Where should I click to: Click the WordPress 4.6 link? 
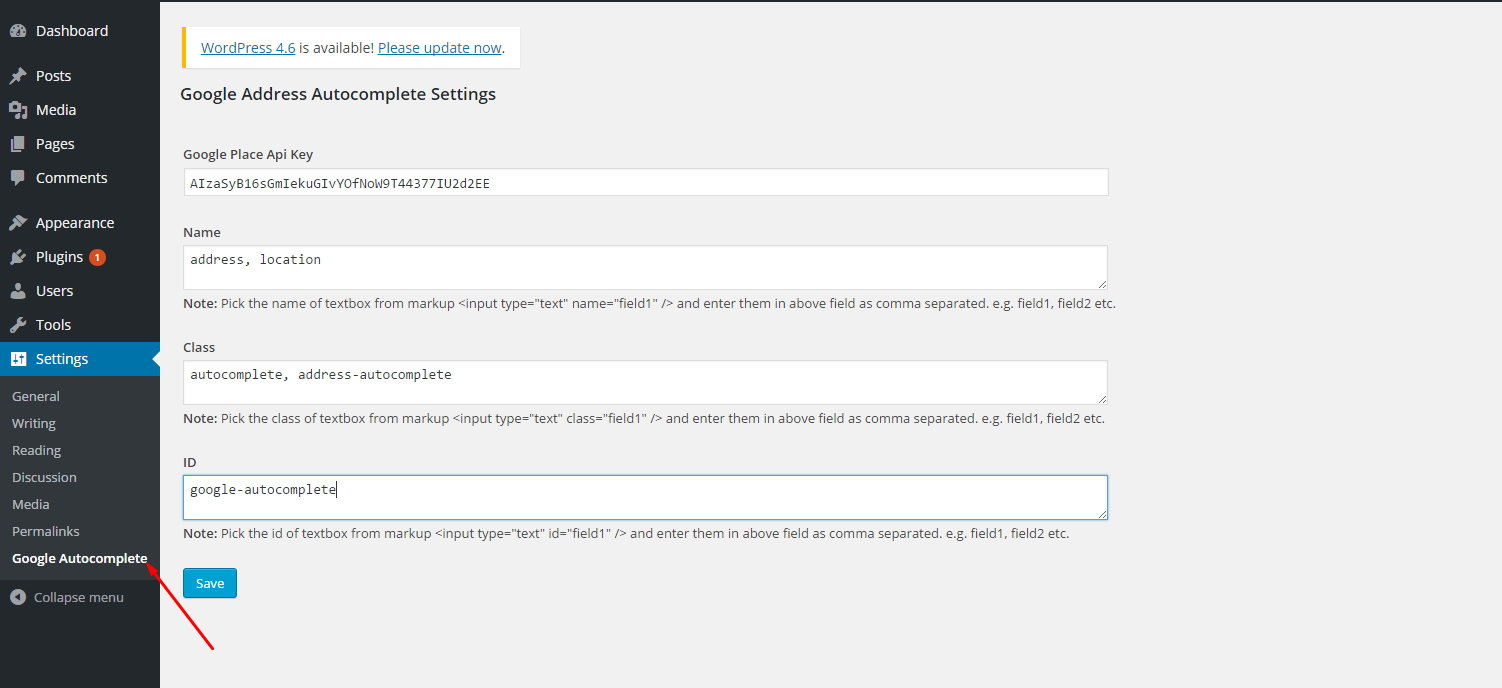tap(248, 47)
